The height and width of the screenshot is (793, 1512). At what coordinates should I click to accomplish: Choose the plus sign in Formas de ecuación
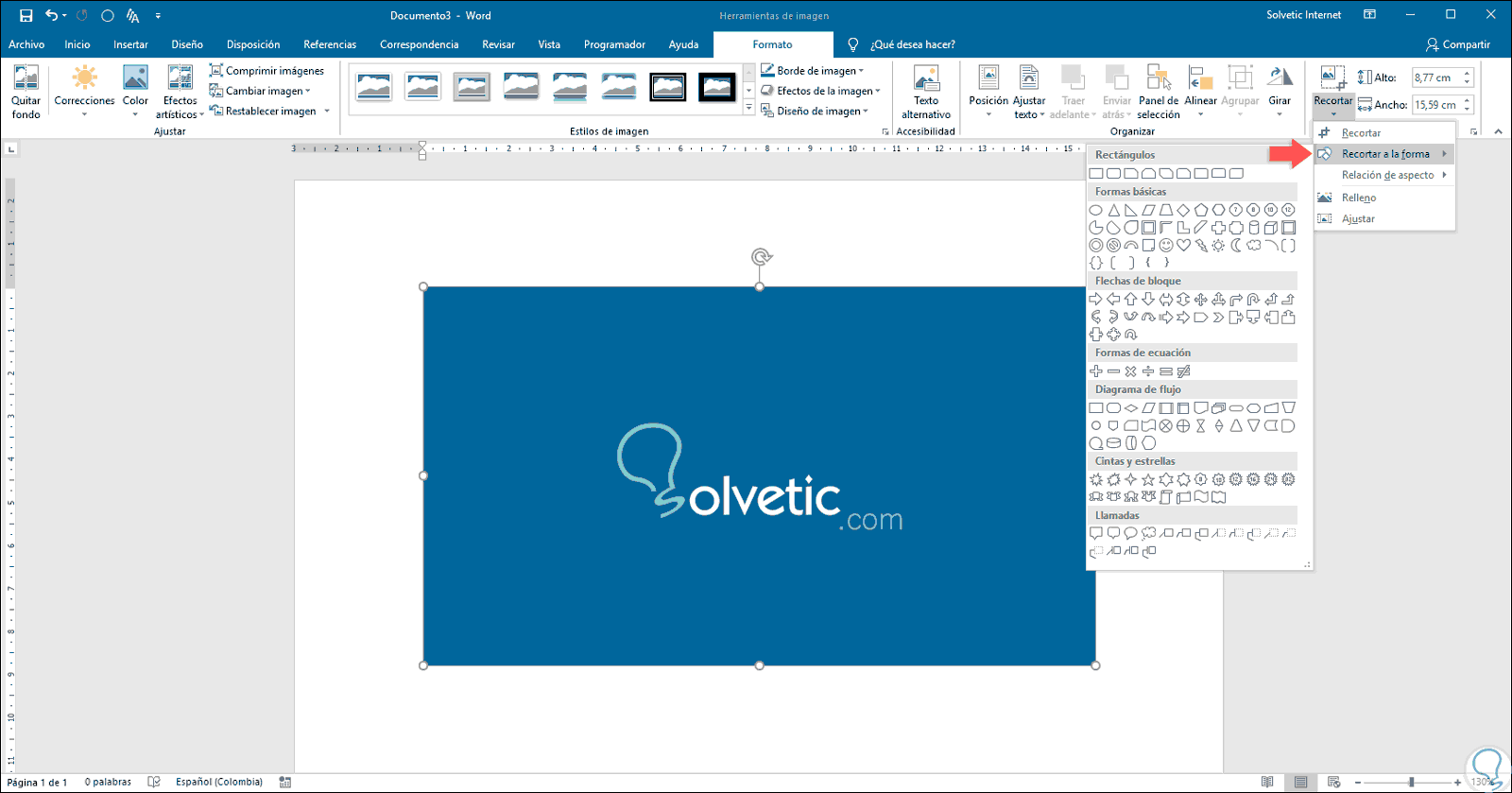(x=1096, y=371)
